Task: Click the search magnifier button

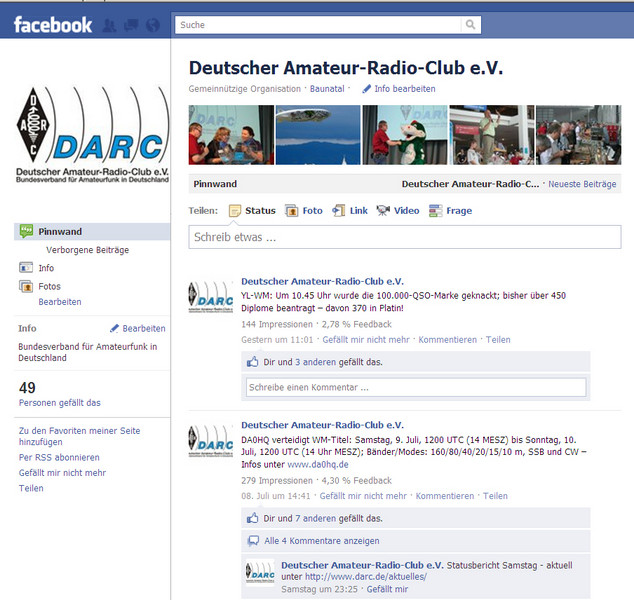Action: 470,25
